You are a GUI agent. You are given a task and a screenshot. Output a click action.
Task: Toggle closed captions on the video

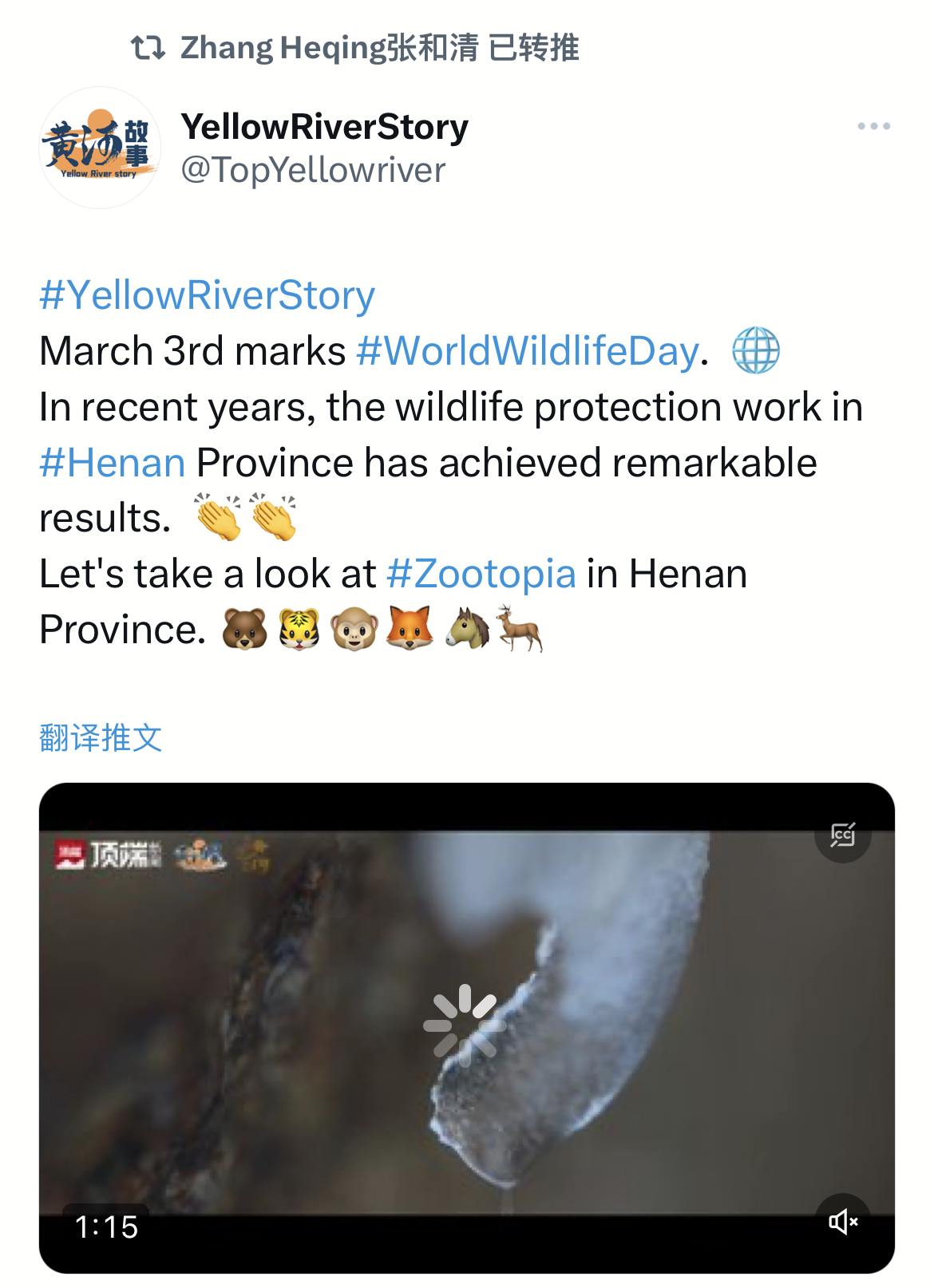(x=842, y=835)
